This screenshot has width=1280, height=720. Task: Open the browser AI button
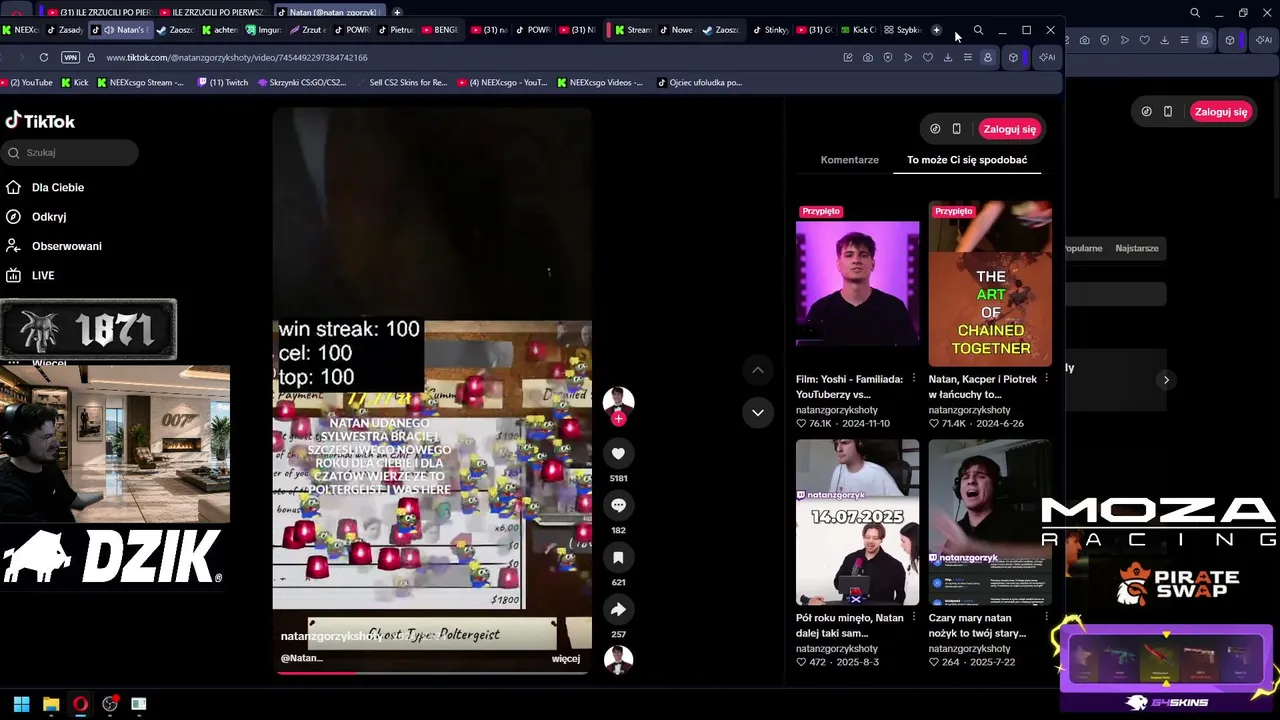click(1047, 57)
